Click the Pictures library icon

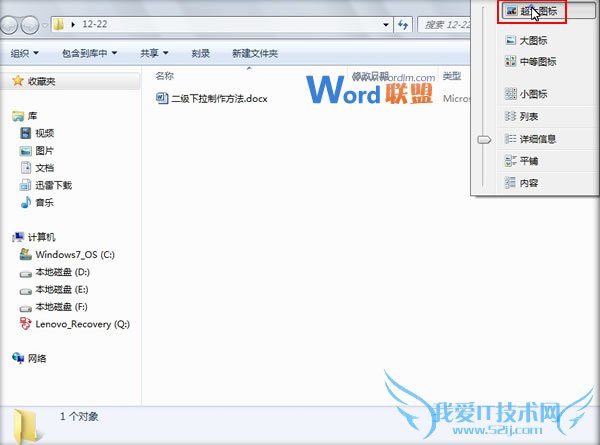(25, 150)
